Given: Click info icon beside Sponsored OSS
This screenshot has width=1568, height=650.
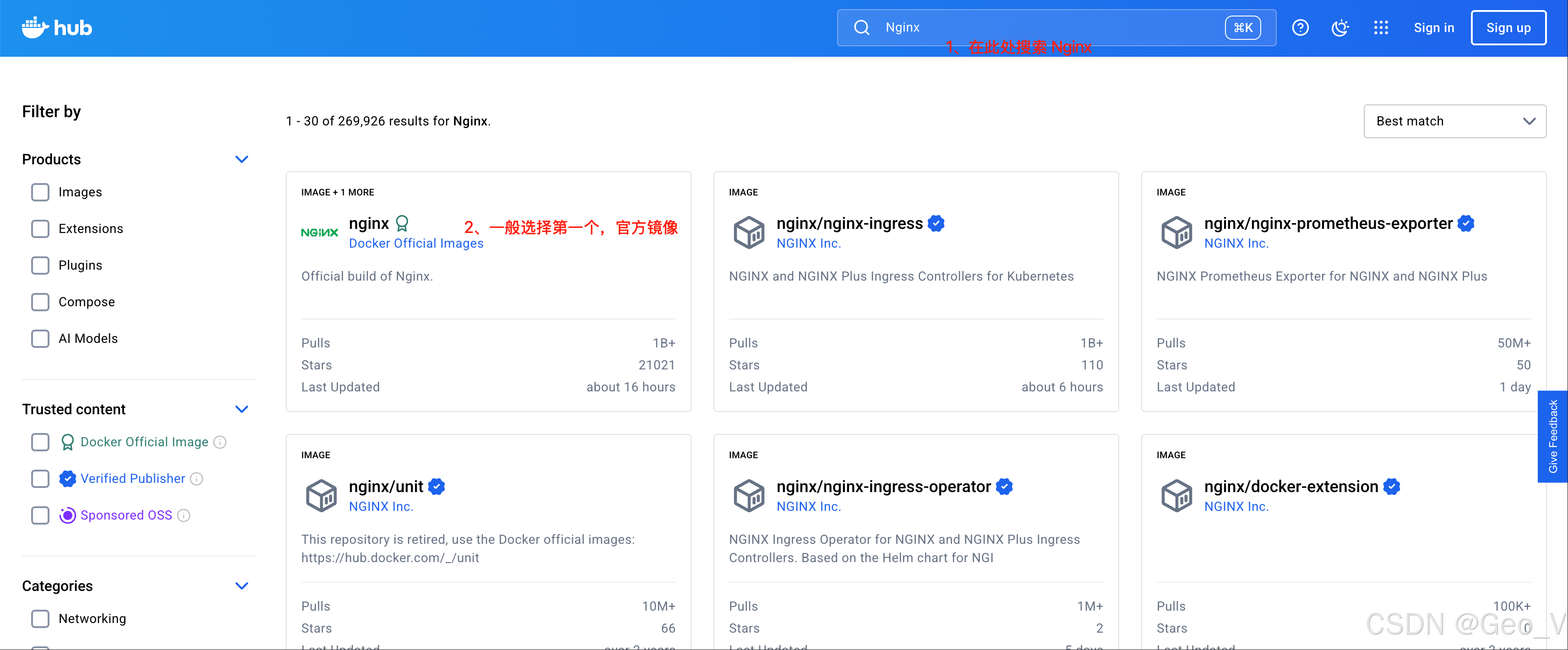Looking at the screenshot, I should (x=184, y=515).
